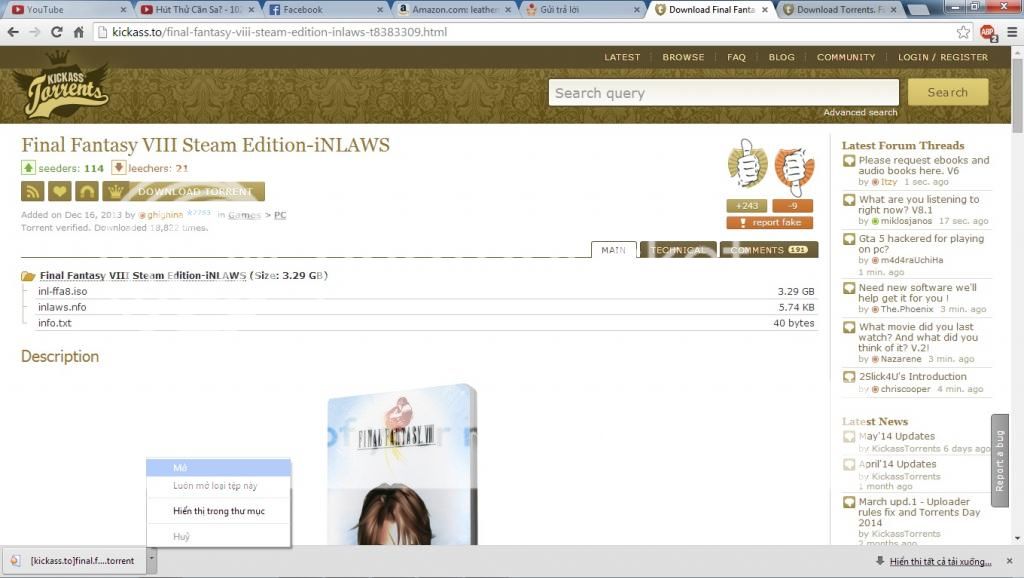The width and height of the screenshot is (1024, 578).
Task: Click the torrent file icon in downloads bar
Action: [16, 560]
